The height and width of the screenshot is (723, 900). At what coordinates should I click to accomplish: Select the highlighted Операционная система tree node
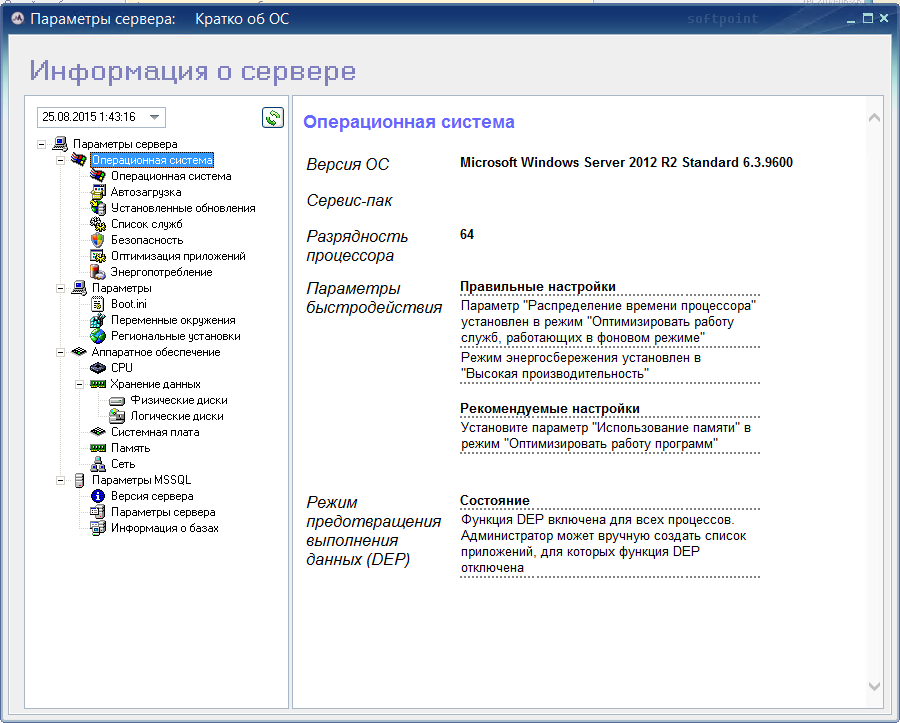[x=152, y=160]
